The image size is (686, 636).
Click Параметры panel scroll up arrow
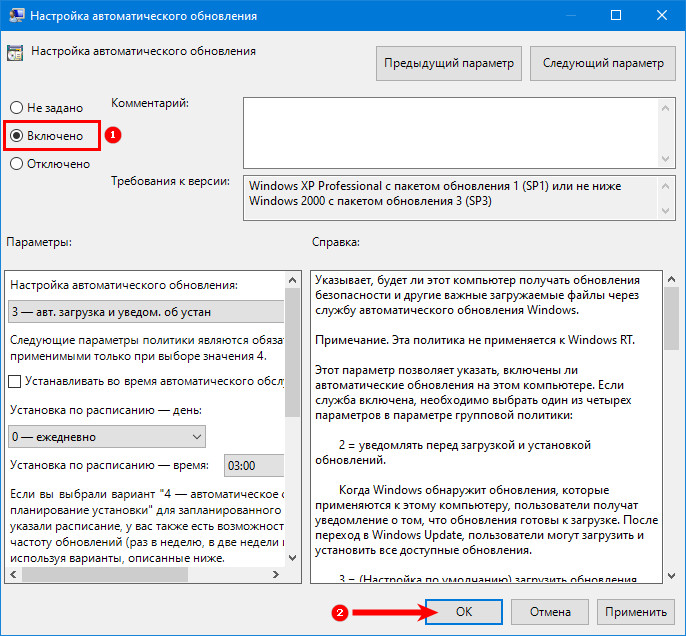click(293, 280)
